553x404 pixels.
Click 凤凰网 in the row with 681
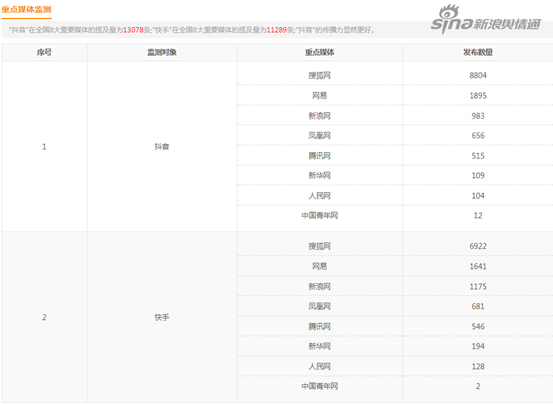pos(320,306)
